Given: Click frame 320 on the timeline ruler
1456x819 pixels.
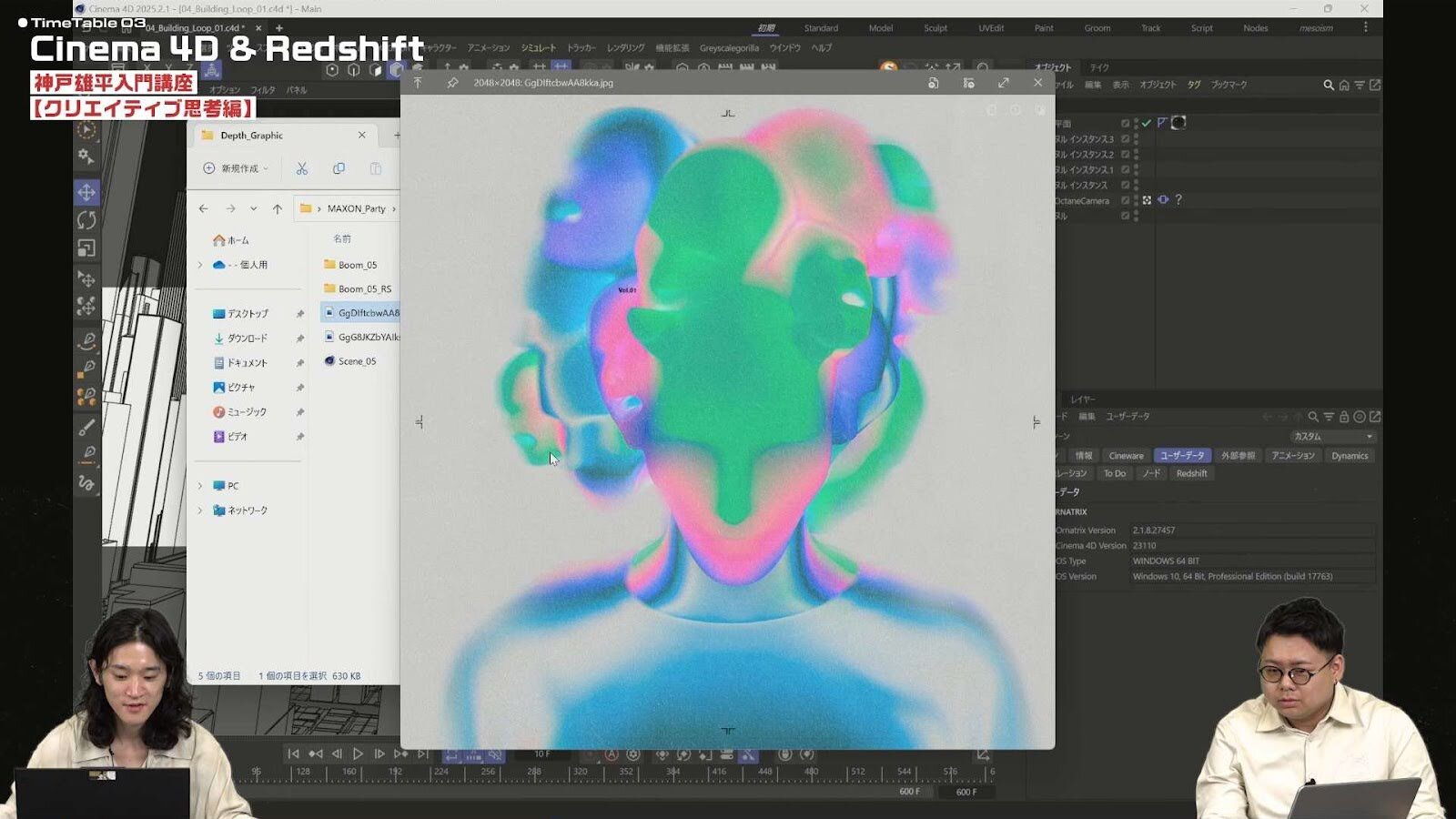Looking at the screenshot, I should pyautogui.click(x=580, y=772).
